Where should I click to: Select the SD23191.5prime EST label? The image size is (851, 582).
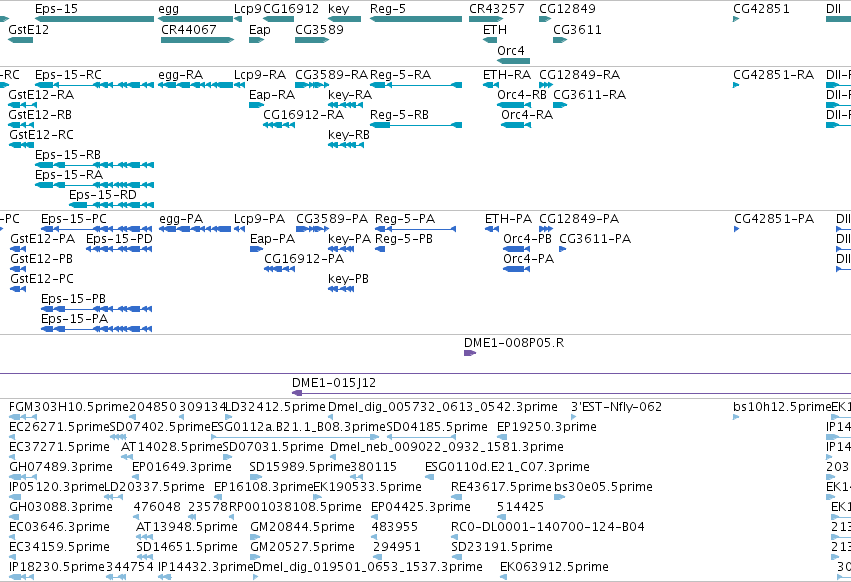point(501,547)
